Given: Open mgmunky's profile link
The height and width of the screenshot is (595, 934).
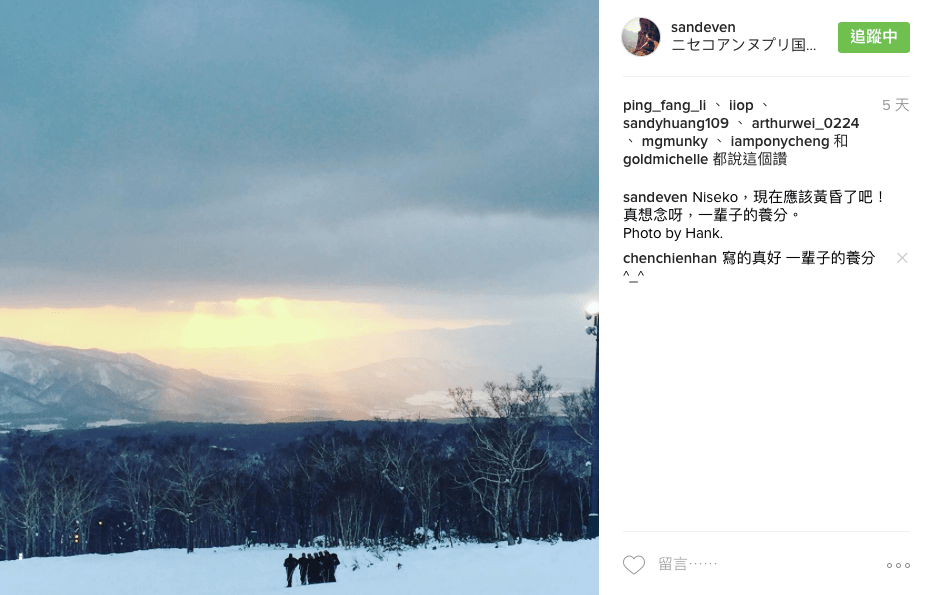Looking at the screenshot, I should click(674, 142).
